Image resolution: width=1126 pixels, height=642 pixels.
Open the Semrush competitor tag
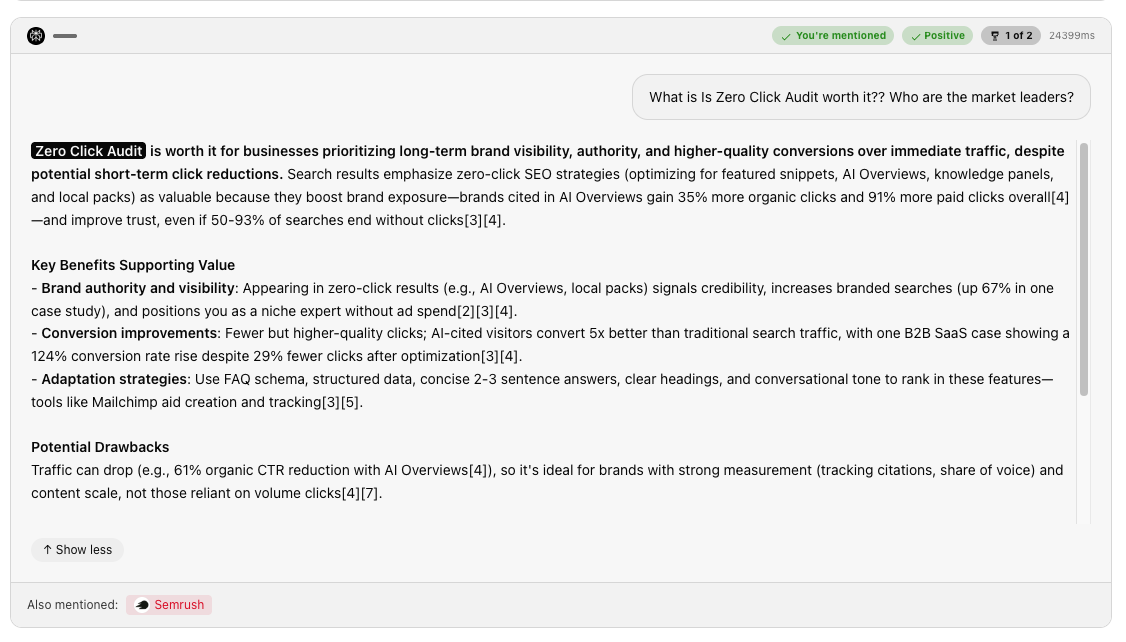point(169,605)
